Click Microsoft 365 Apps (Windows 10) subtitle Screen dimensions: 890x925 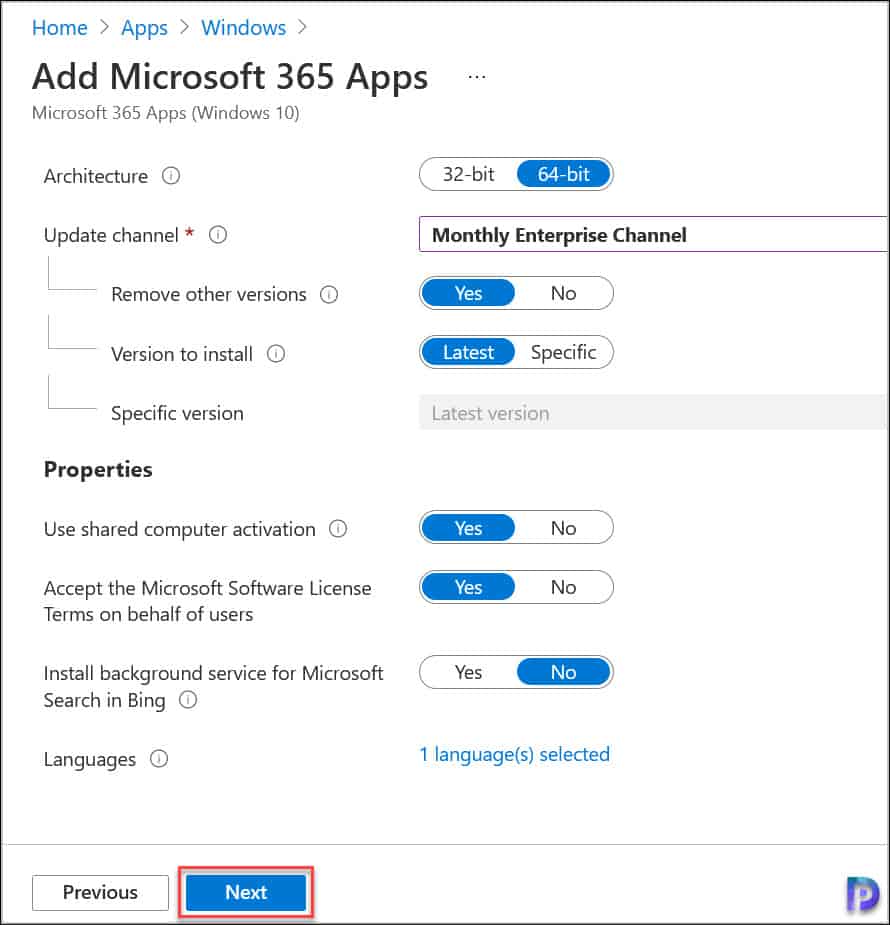pos(166,113)
